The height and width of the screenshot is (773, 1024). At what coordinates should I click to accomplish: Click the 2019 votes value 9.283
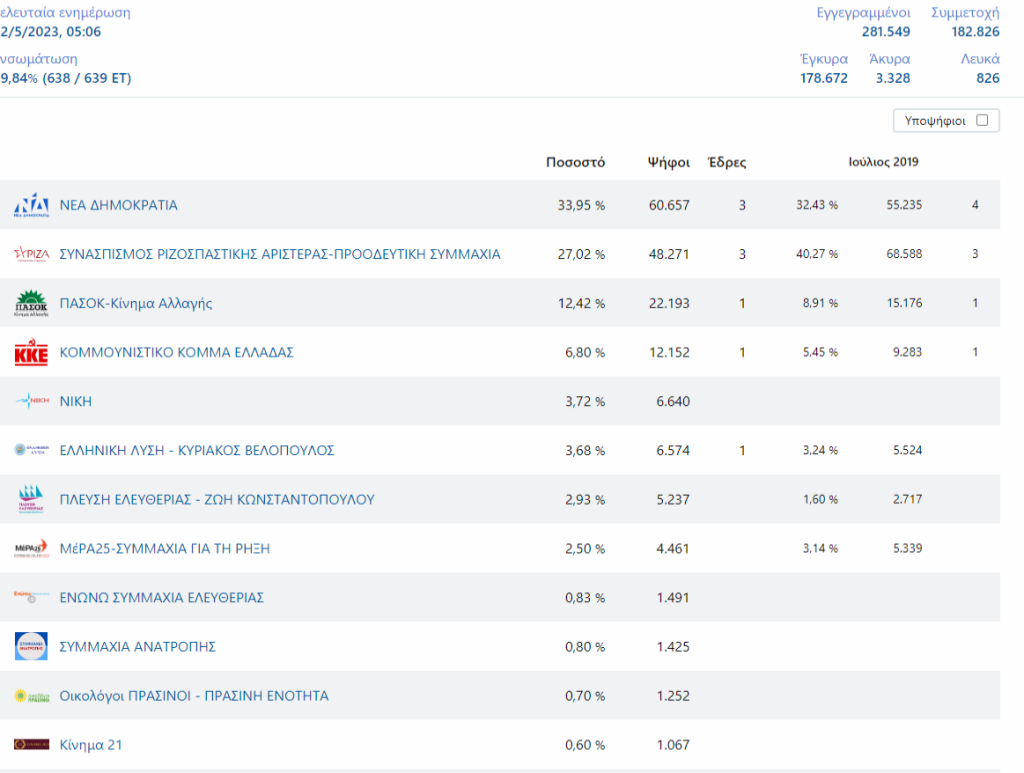click(908, 352)
